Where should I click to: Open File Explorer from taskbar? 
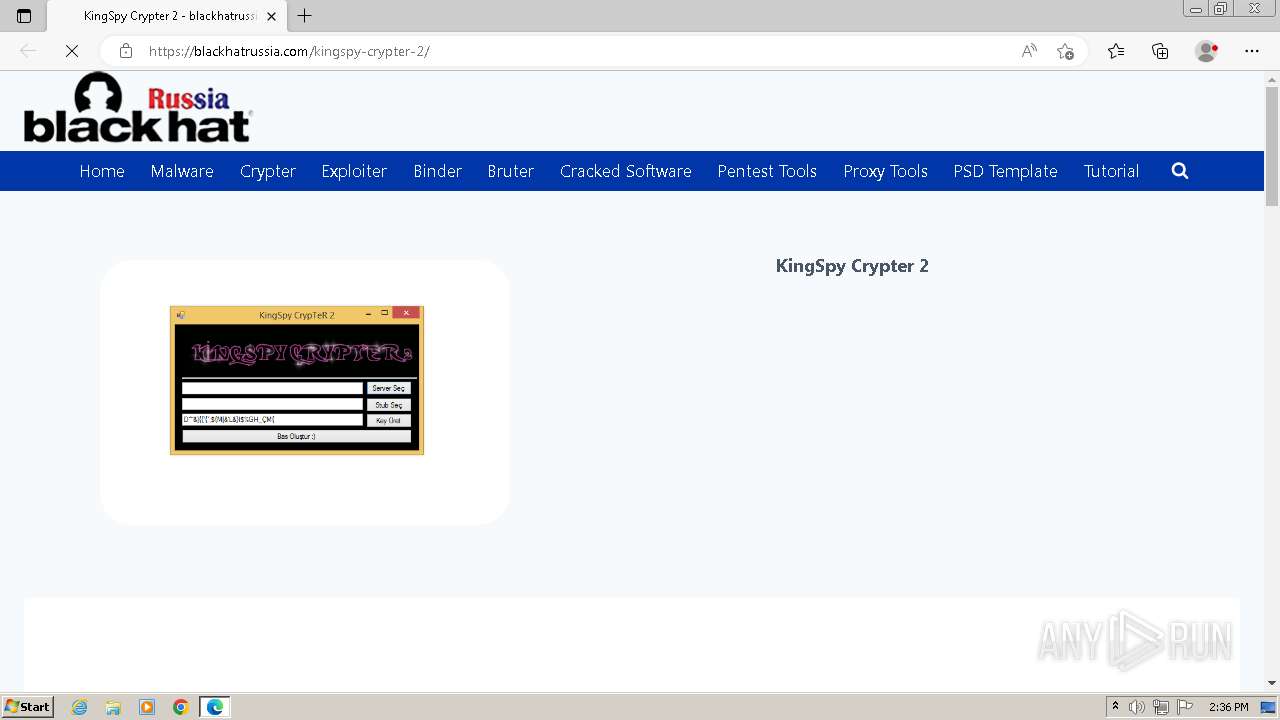[x=113, y=707]
